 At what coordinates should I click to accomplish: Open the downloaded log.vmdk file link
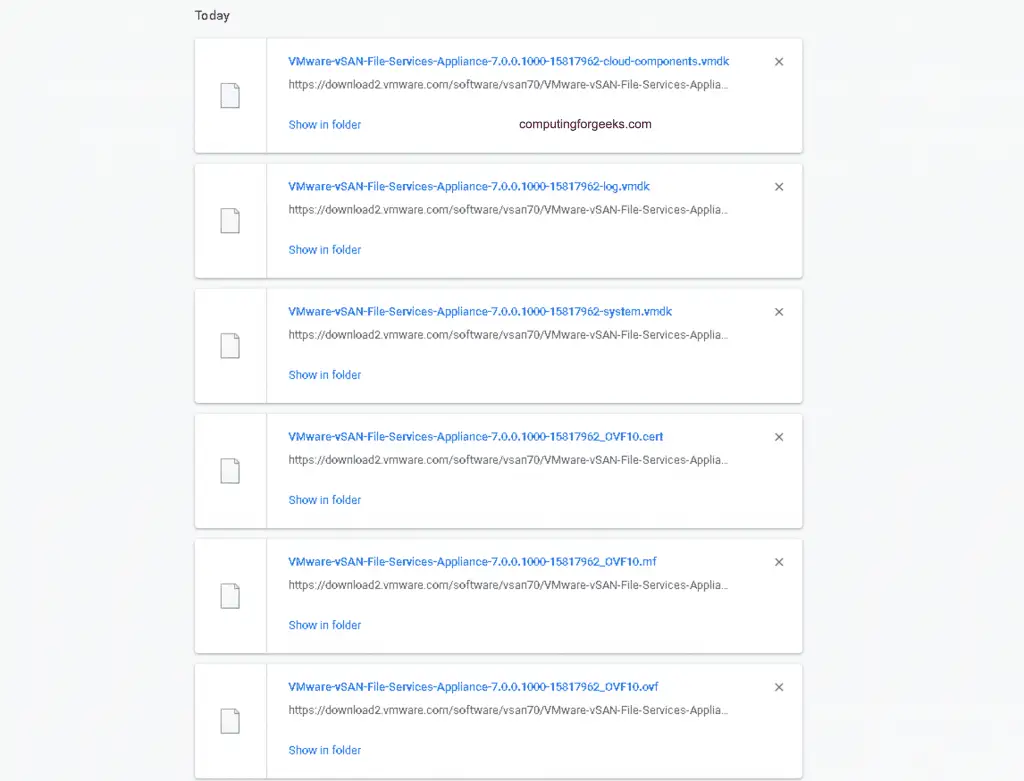pyautogui.click(x=469, y=187)
